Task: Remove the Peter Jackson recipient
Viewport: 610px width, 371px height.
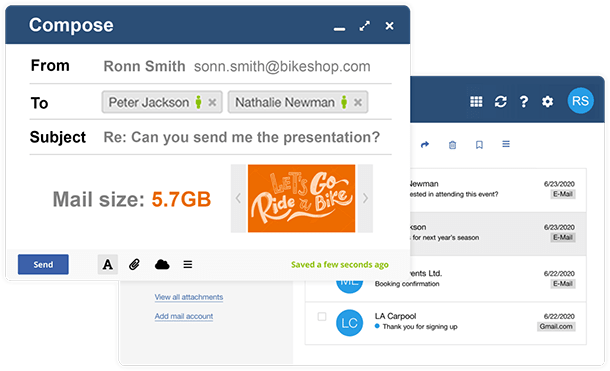Action: 212,102
